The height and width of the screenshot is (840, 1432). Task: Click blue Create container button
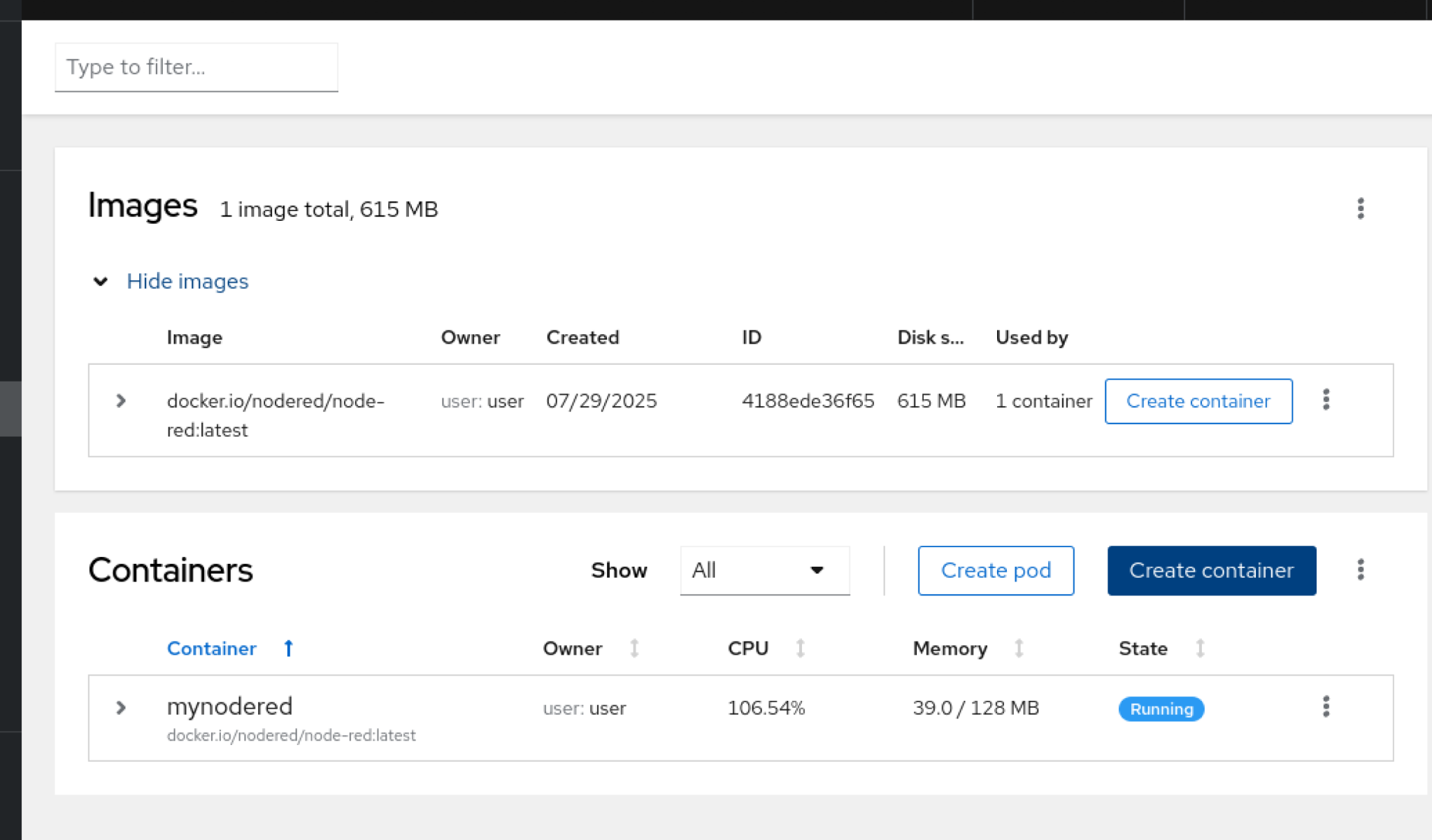(x=1211, y=570)
